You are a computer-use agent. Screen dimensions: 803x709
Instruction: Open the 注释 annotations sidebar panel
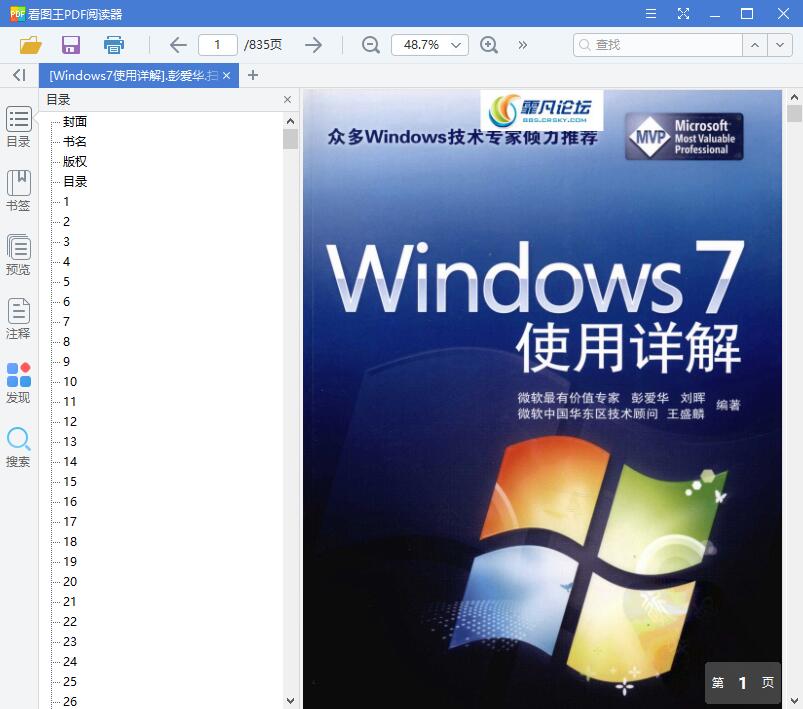[x=18, y=319]
